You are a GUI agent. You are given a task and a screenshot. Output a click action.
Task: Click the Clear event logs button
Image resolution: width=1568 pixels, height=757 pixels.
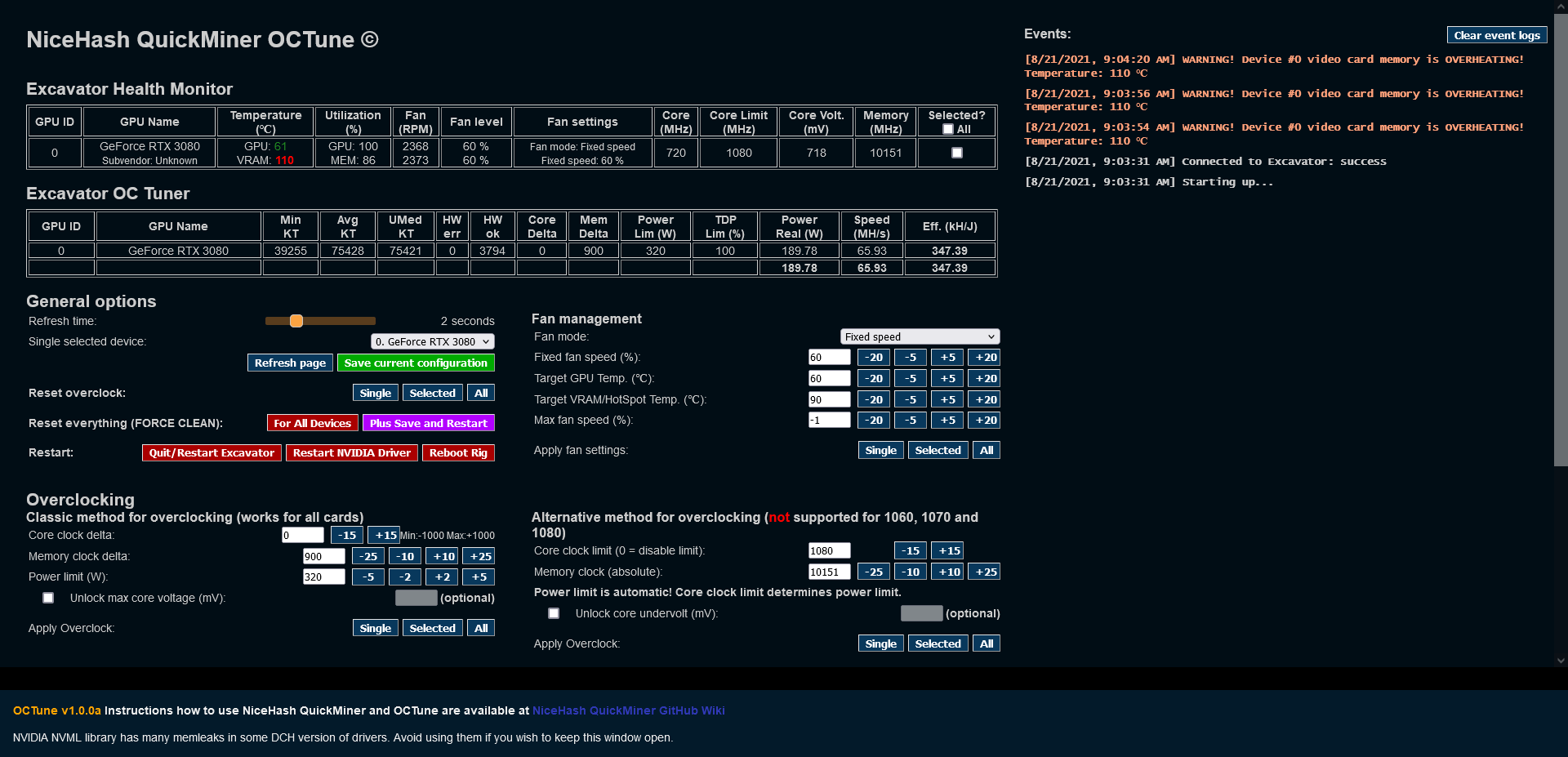(x=1497, y=34)
